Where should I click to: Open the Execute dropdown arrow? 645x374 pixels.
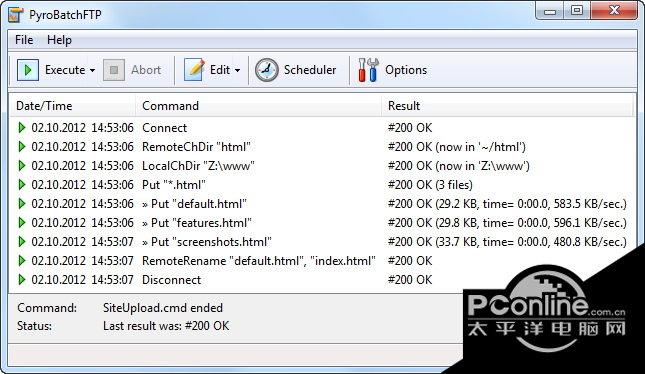point(93,70)
